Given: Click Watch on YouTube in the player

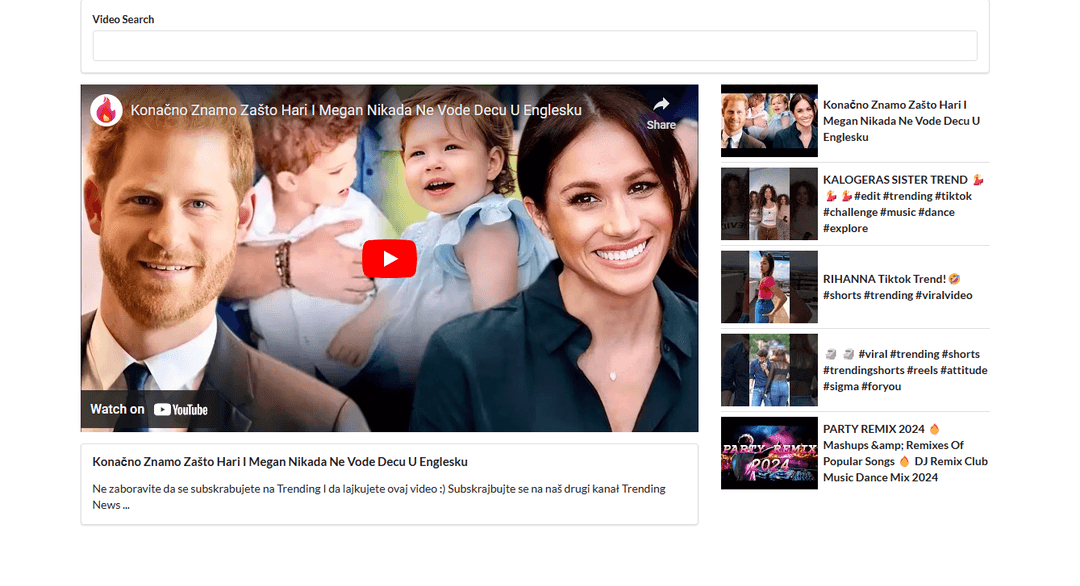Looking at the screenshot, I should pyautogui.click(x=150, y=409).
